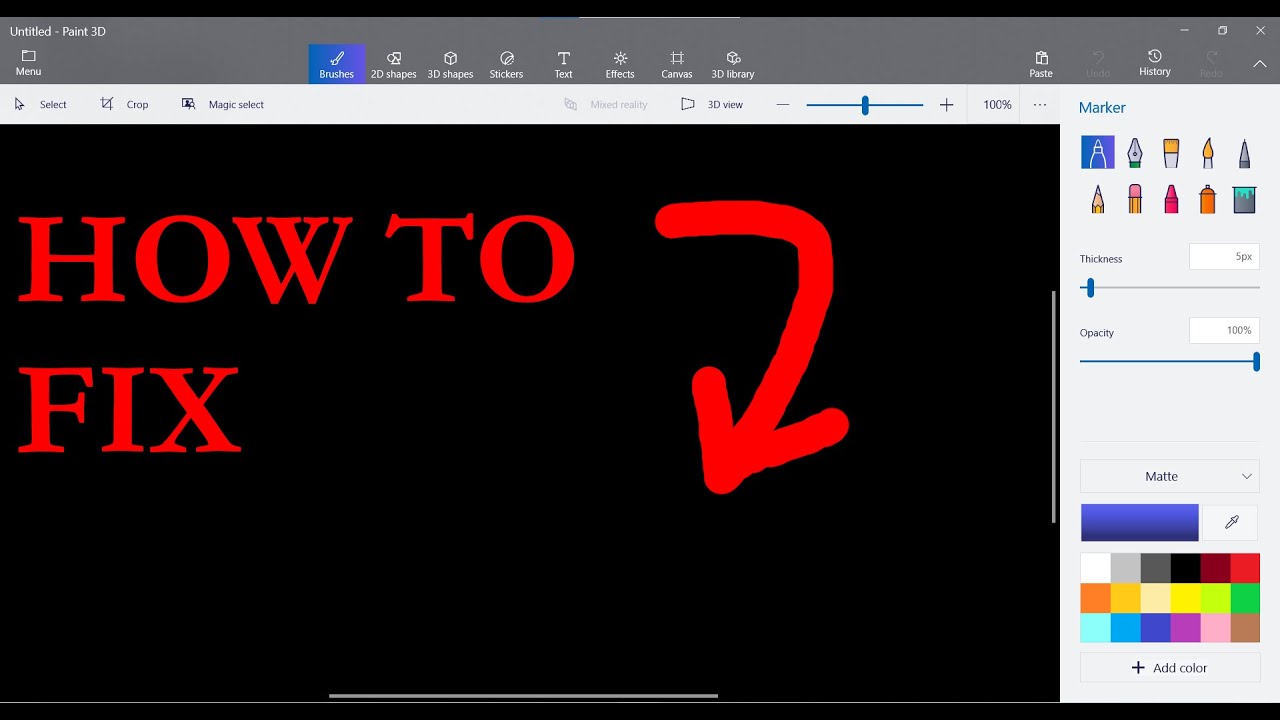This screenshot has width=1280, height=720.
Task: Open the 3D library tab
Action: (733, 63)
